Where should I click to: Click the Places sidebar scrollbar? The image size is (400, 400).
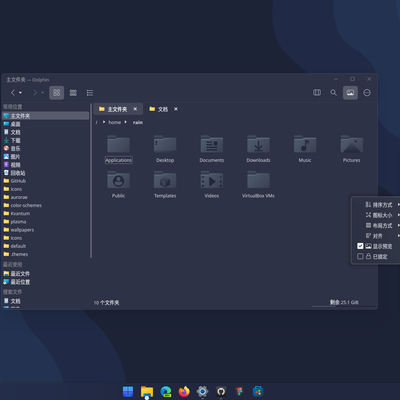click(91, 181)
